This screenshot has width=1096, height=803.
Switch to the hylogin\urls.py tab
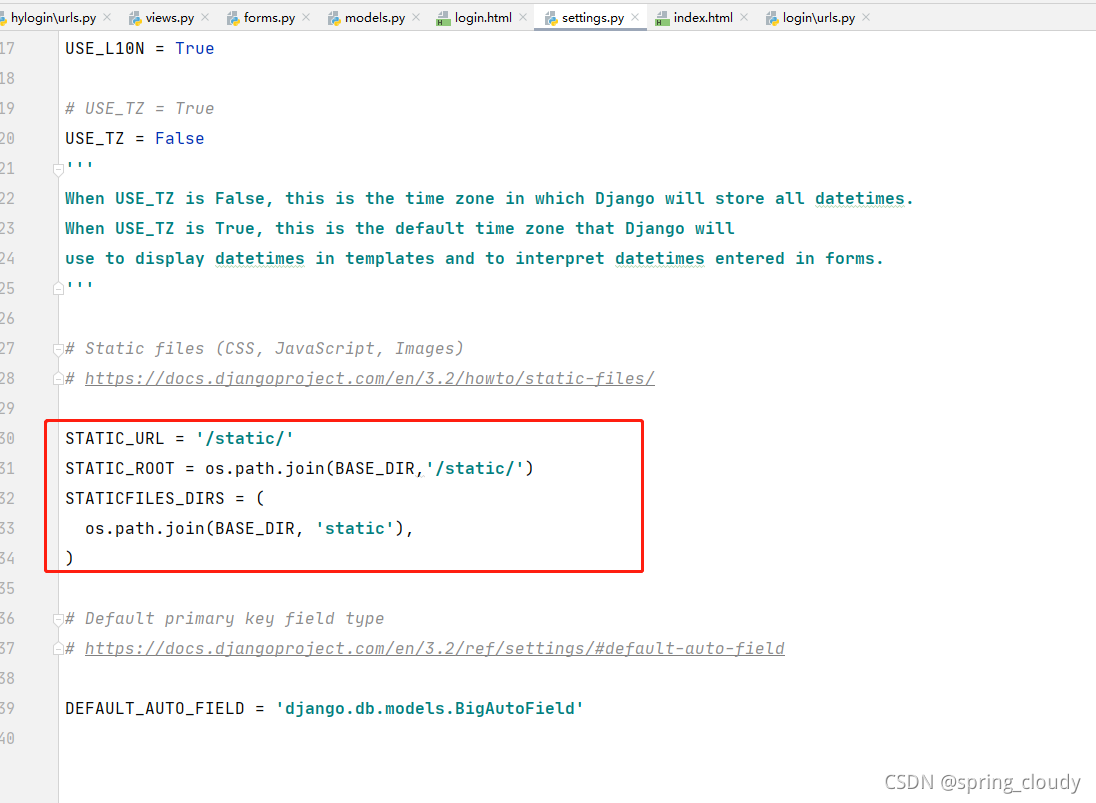coord(53,17)
